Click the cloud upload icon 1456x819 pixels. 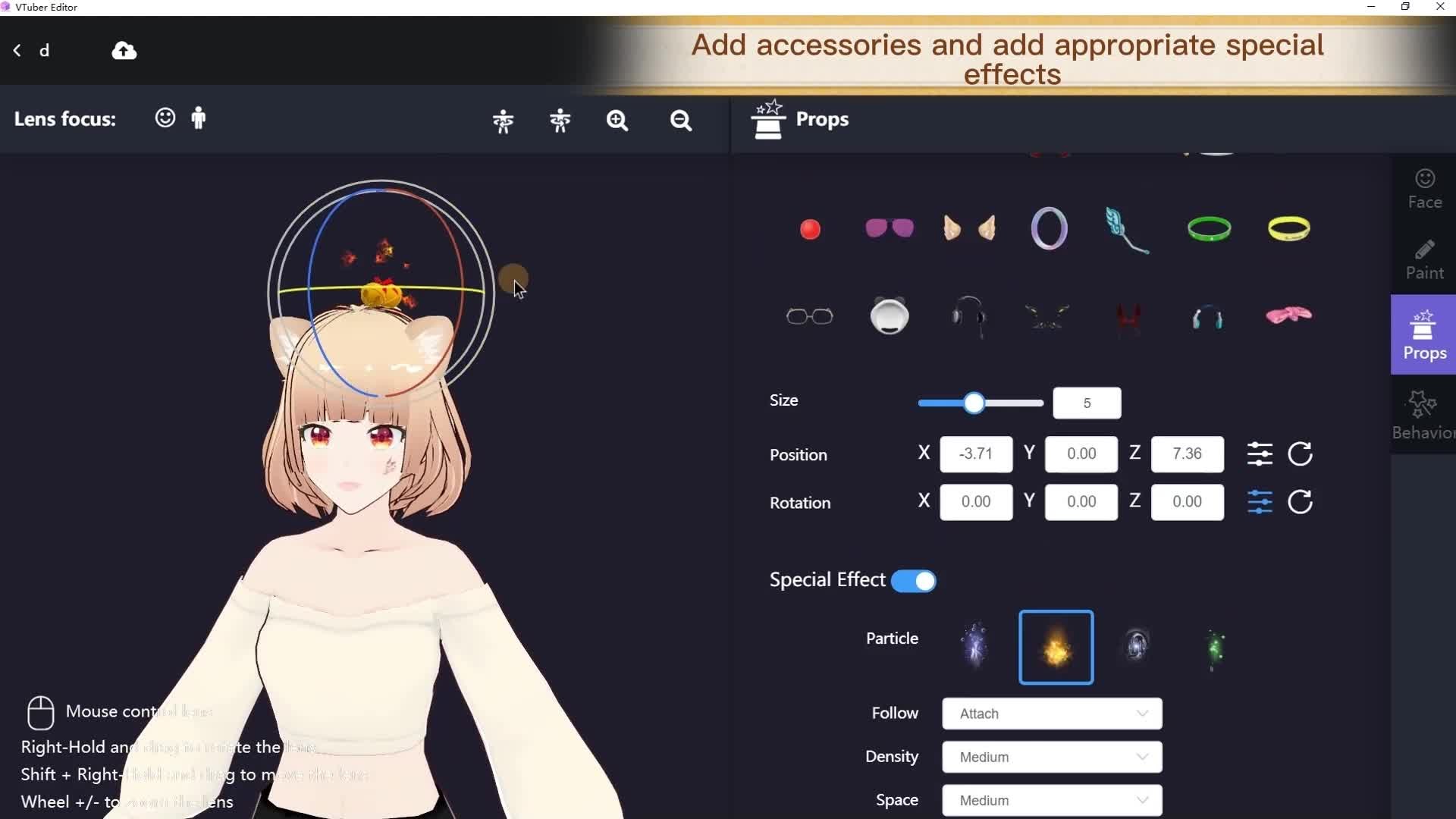(x=124, y=51)
